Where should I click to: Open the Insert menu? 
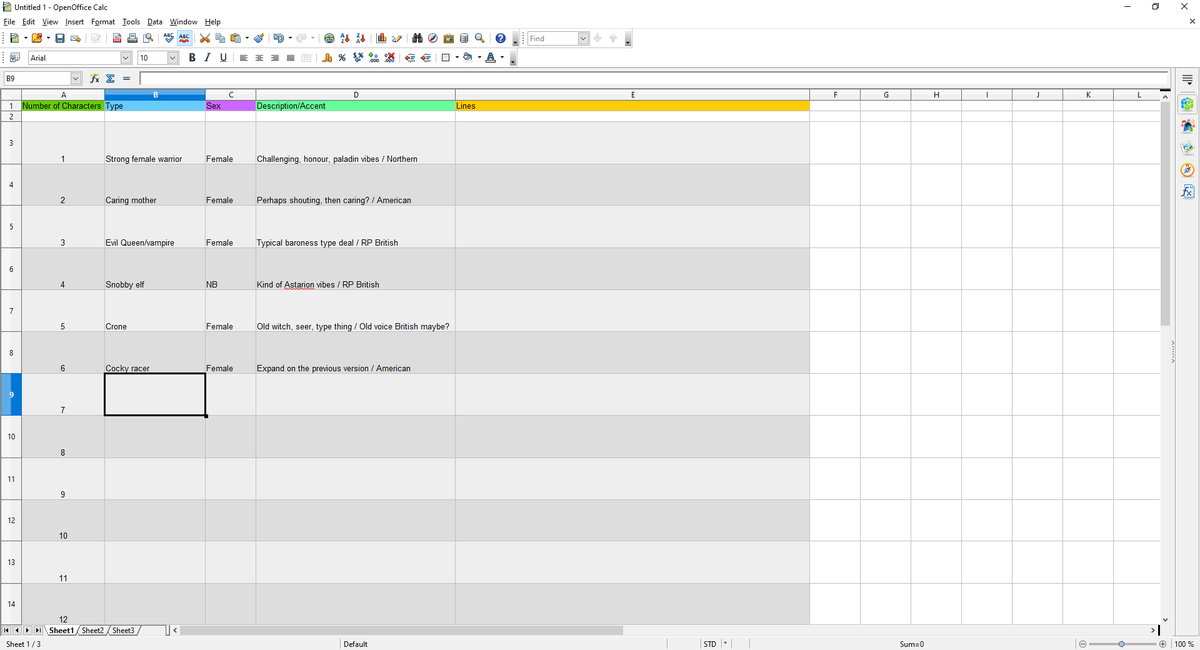click(75, 22)
